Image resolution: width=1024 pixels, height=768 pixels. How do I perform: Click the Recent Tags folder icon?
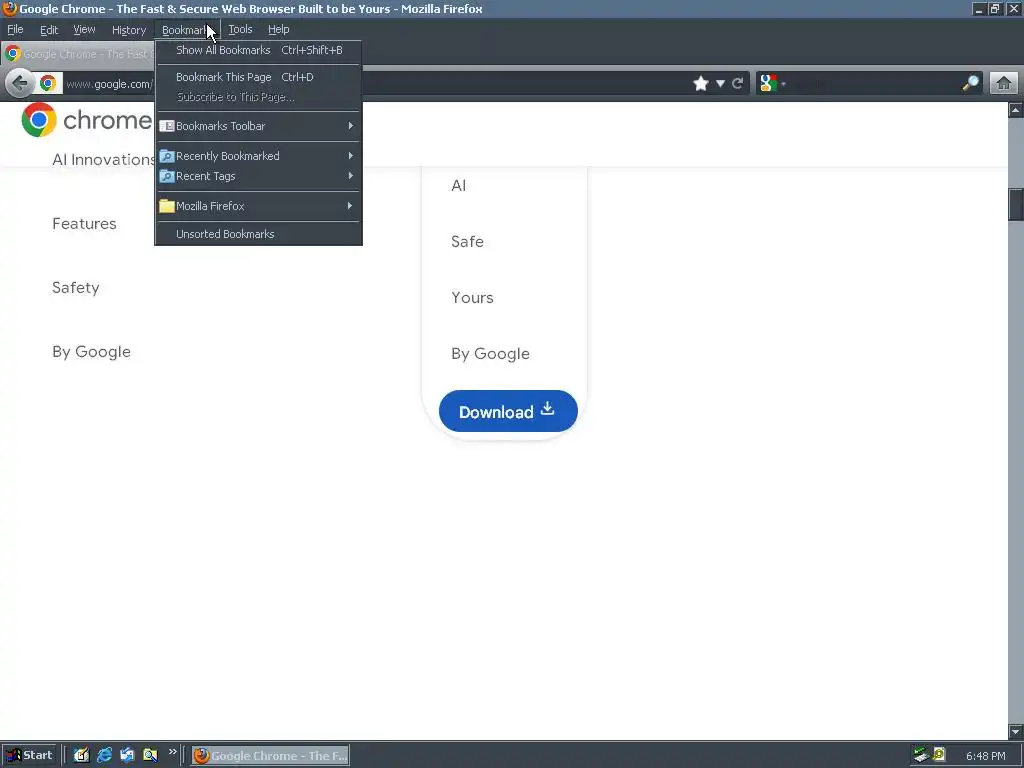[x=167, y=176]
